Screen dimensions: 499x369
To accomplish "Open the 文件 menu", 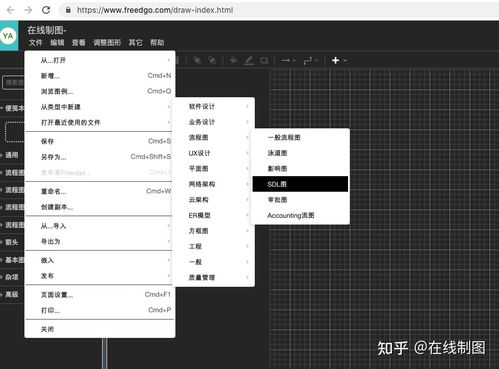I will click(36, 43).
